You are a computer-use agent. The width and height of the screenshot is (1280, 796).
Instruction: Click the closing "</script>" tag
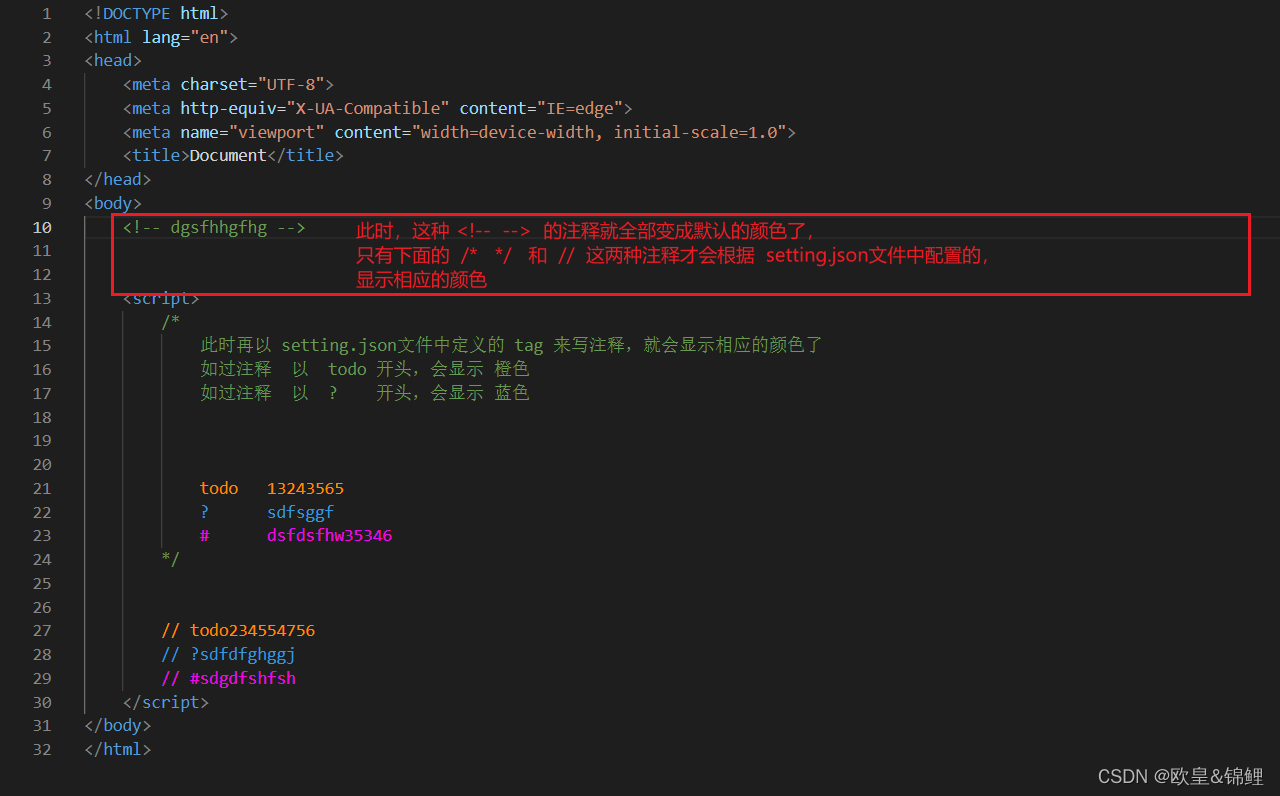click(x=166, y=703)
